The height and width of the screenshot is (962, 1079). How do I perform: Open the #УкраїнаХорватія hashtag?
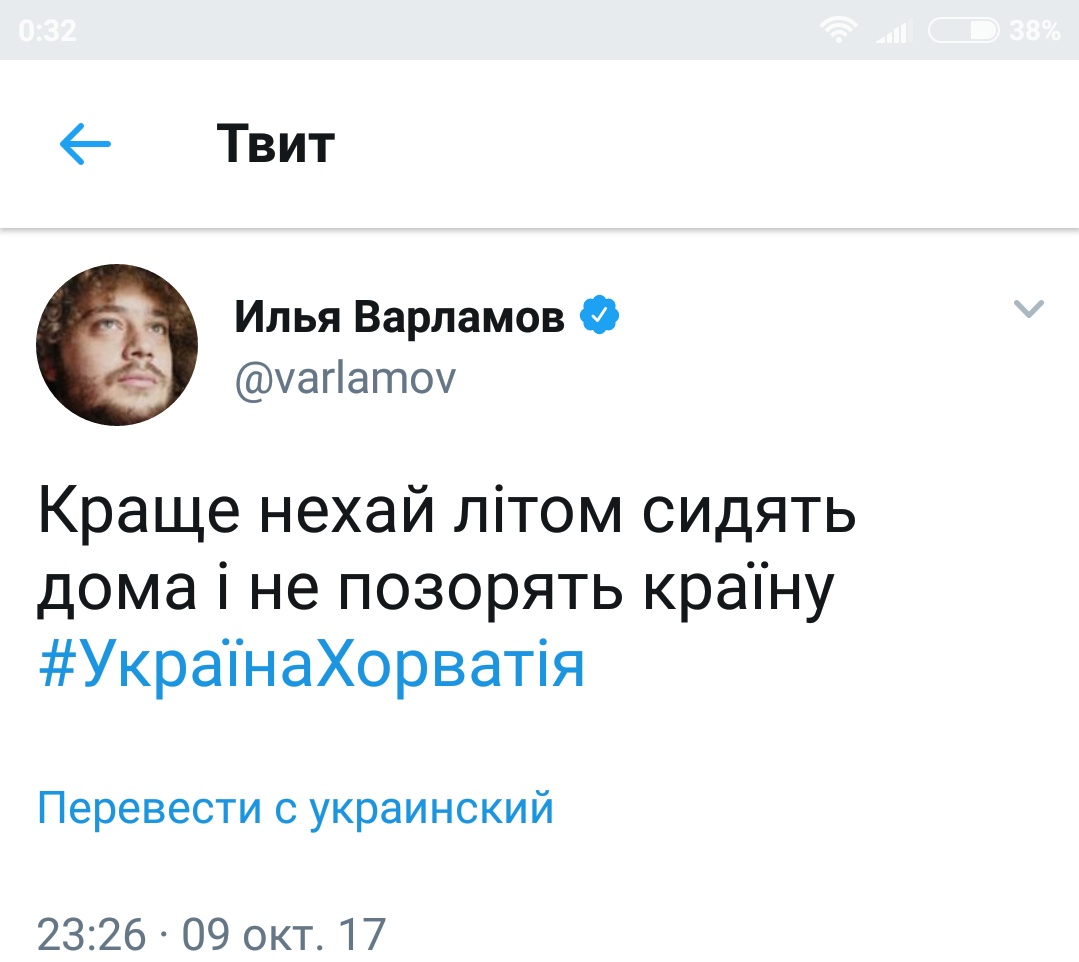point(311,665)
